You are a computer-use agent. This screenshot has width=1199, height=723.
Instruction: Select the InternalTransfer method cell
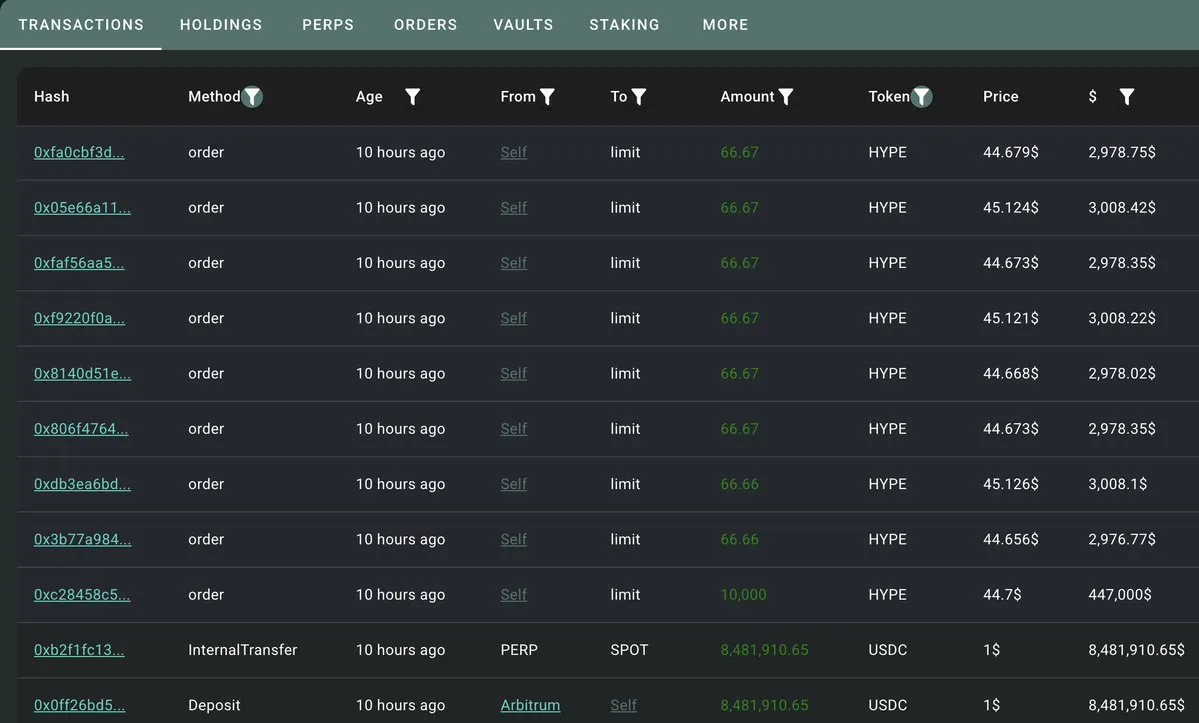point(242,650)
